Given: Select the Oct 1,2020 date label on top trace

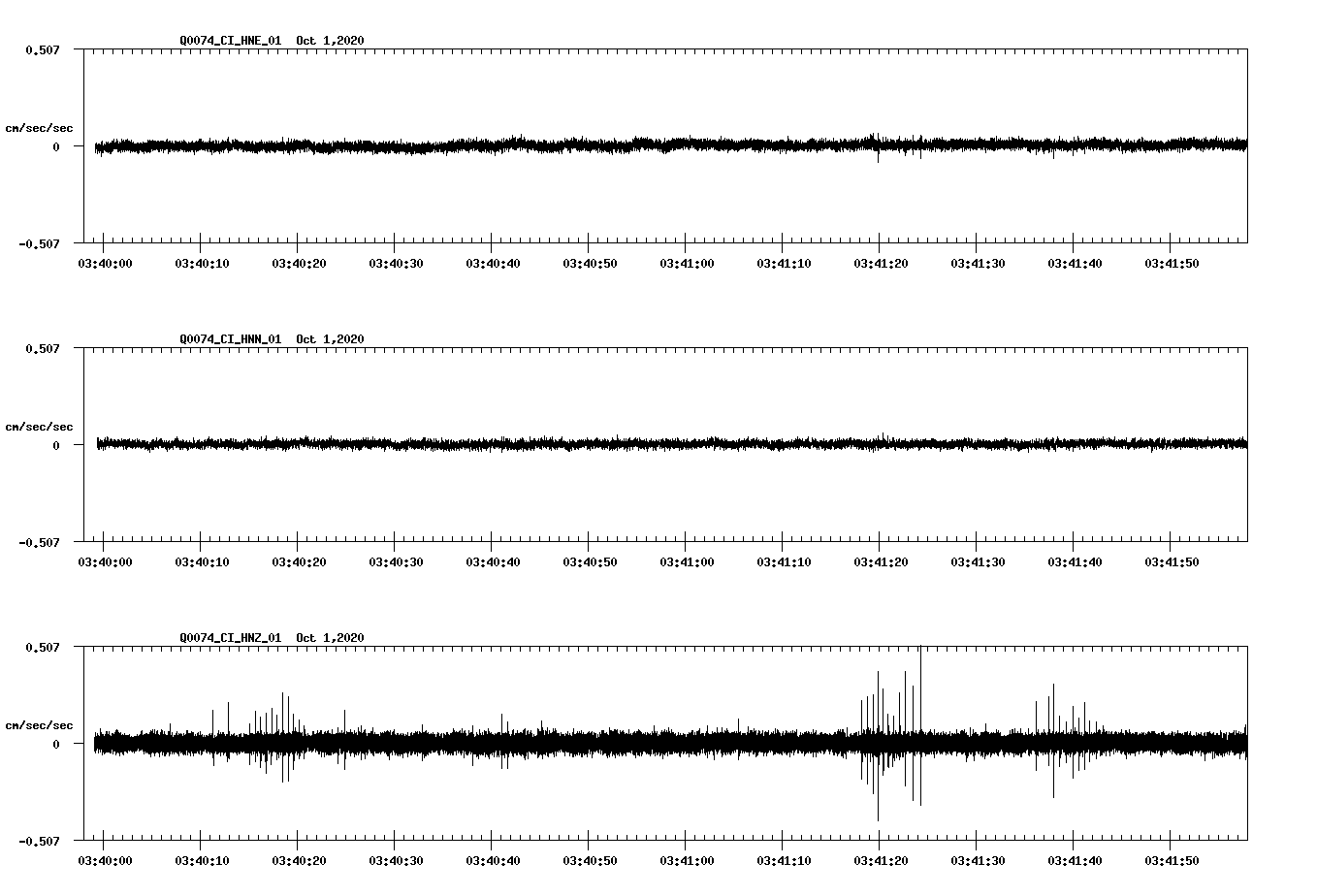Looking at the screenshot, I should coord(330,41).
